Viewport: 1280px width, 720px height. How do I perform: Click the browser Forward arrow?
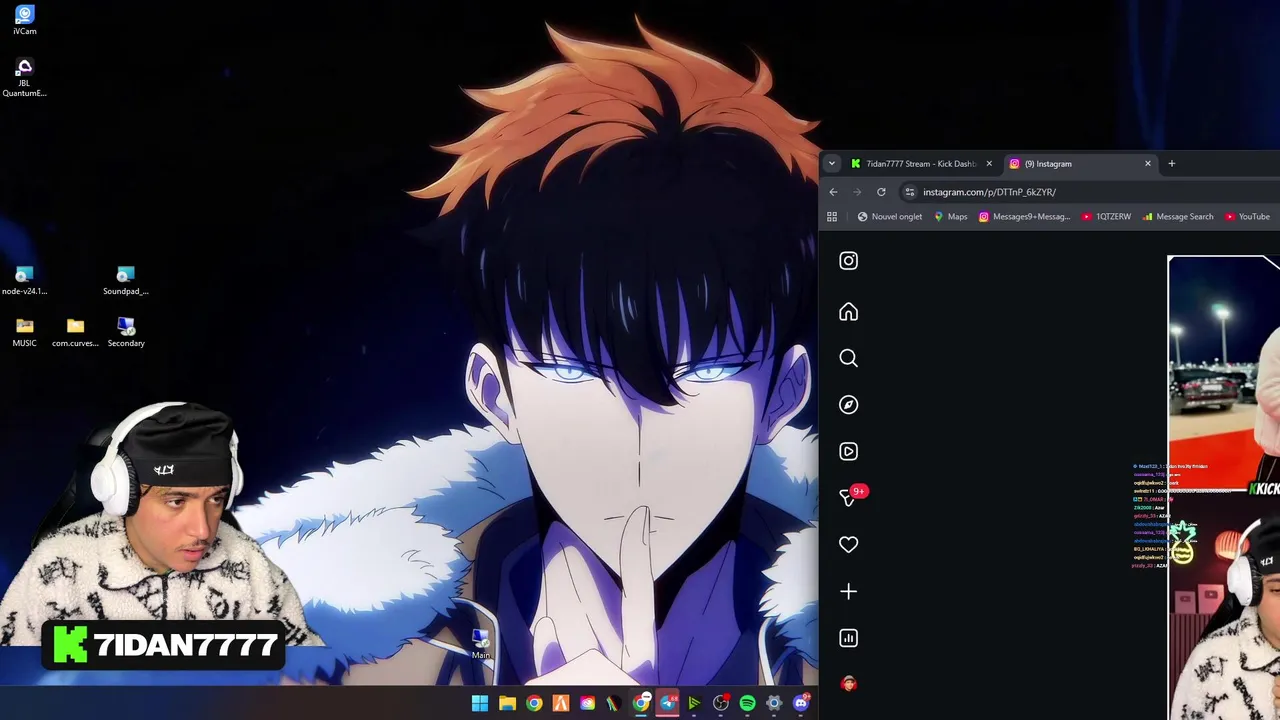pyautogui.click(x=857, y=192)
